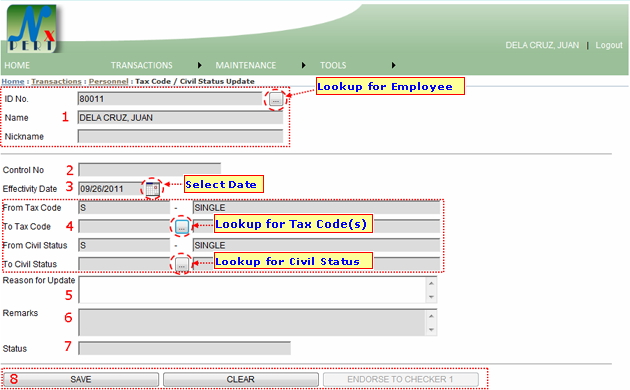Click the SAVE button

click(81, 380)
